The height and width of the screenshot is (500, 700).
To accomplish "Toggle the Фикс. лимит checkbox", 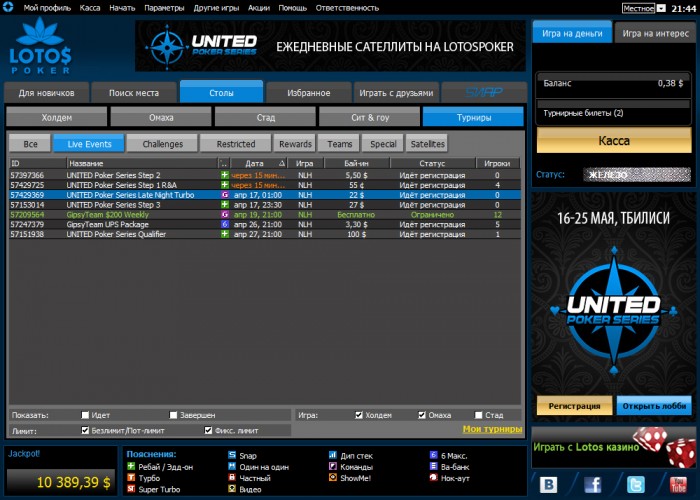I will [208, 430].
